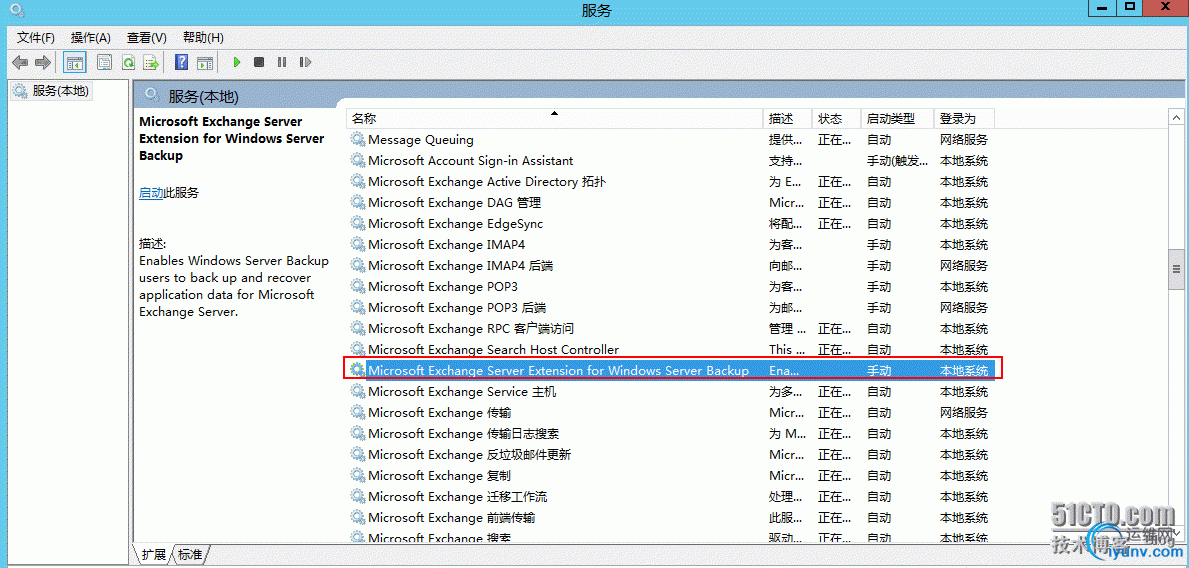Screen dimensions: 1189x568
Task: Click the gear icon of Microsoft Account Sign-in Assistant
Action: pyautogui.click(x=357, y=161)
